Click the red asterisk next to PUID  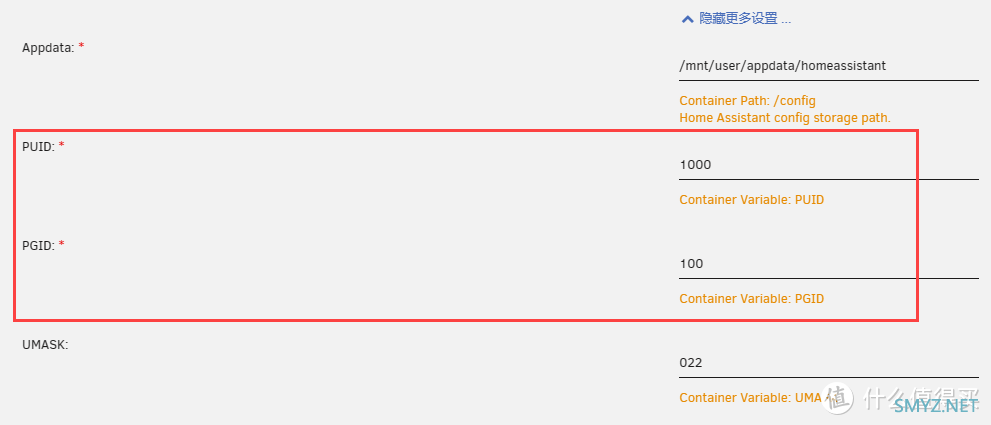(x=61, y=145)
